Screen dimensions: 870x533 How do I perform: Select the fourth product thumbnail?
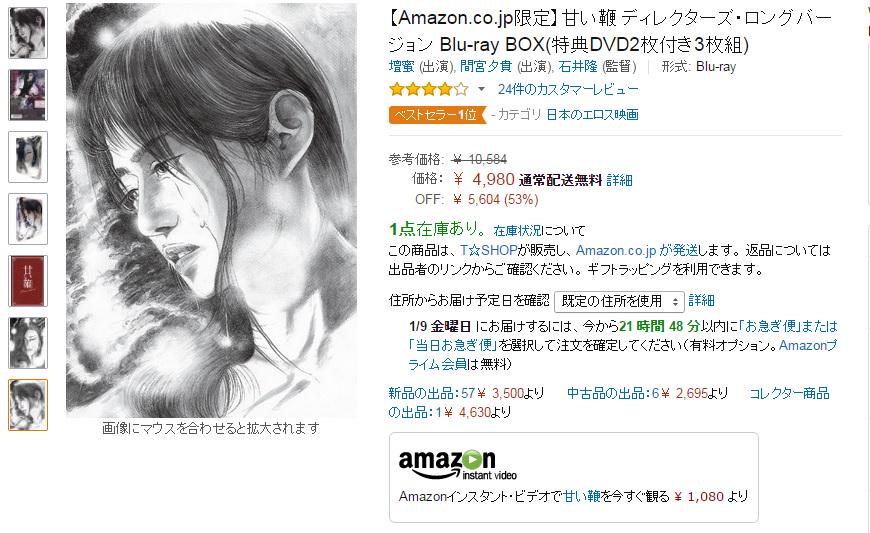click(28, 219)
